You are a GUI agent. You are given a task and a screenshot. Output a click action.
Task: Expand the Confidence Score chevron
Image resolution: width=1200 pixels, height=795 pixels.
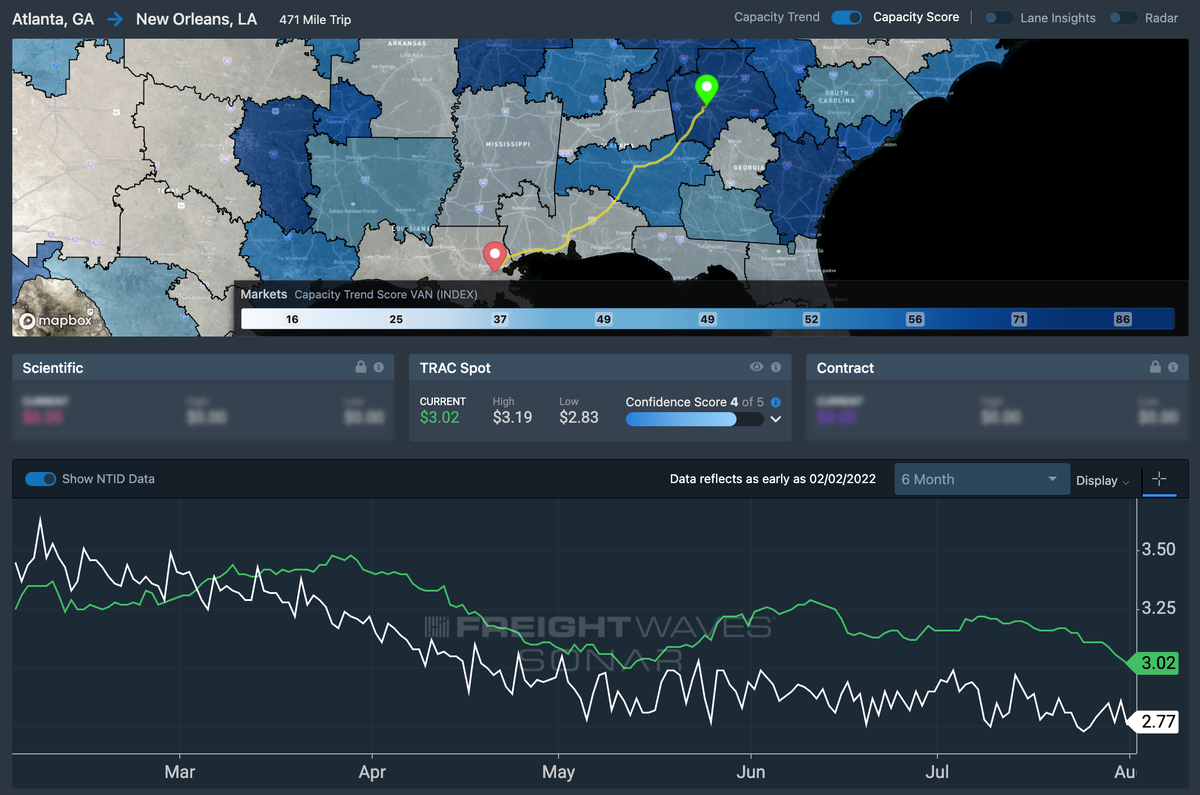click(775, 420)
